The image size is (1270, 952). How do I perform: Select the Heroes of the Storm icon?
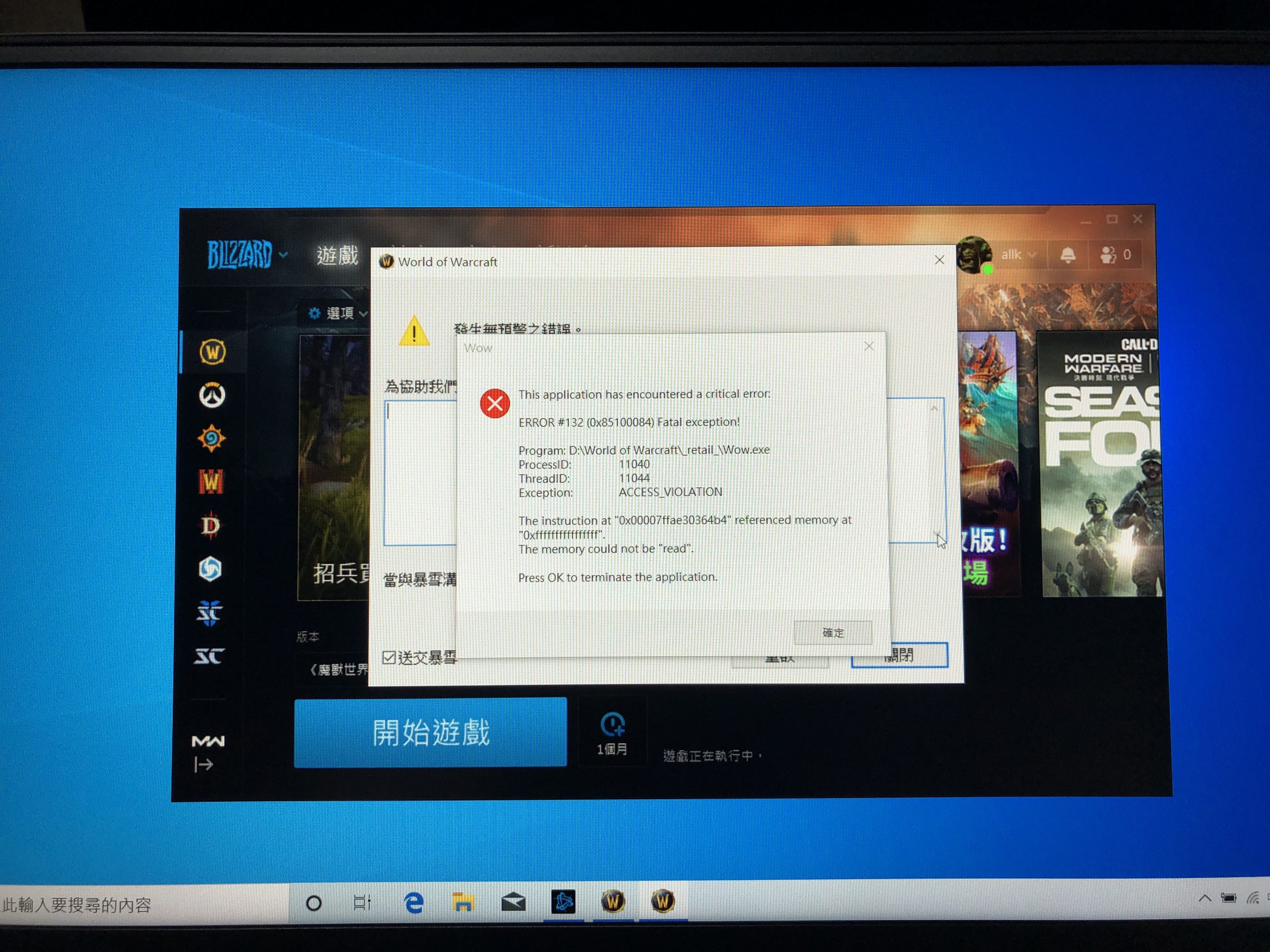(x=210, y=569)
